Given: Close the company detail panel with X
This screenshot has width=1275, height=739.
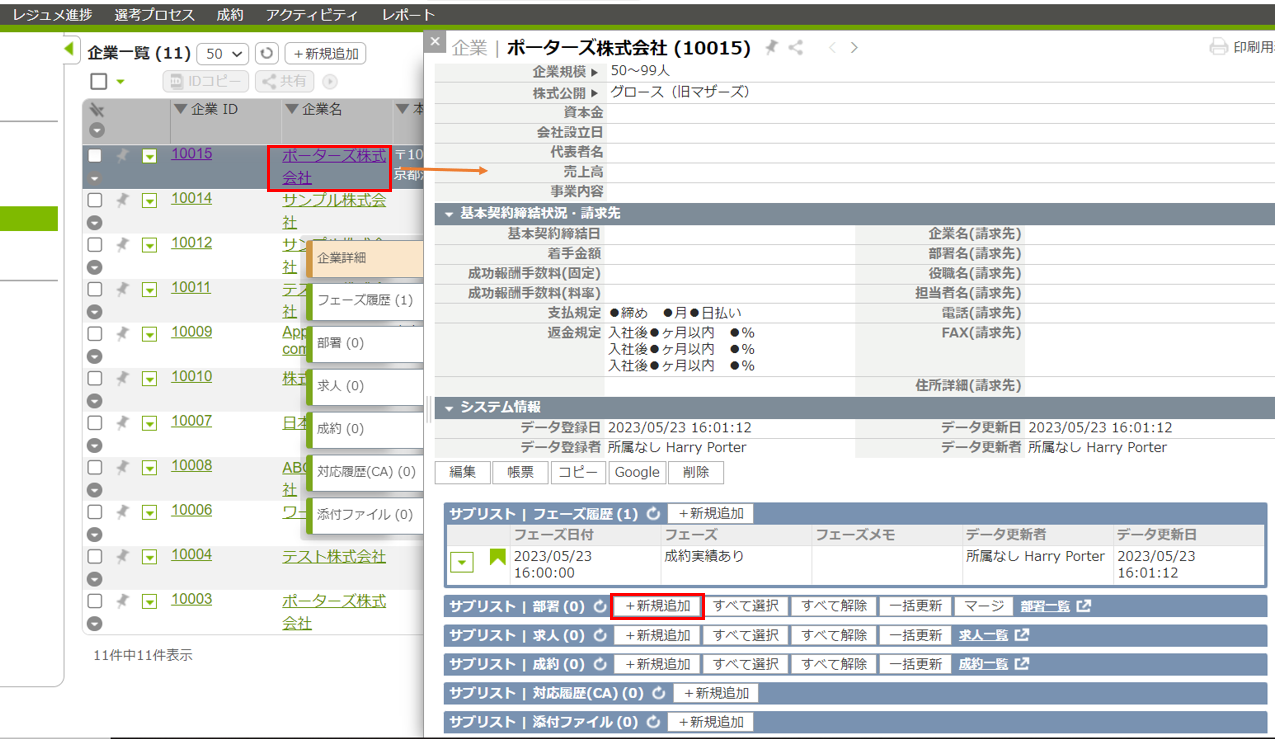Looking at the screenshot, I should tap(434, 42).
